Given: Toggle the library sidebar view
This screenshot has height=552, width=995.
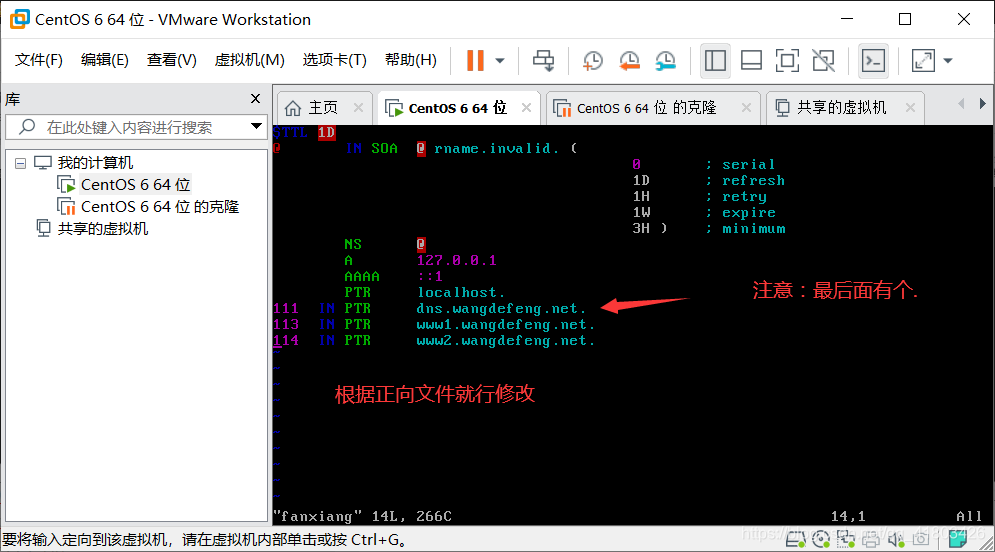Looking at the screenshot, I should [x=715, y=61].
